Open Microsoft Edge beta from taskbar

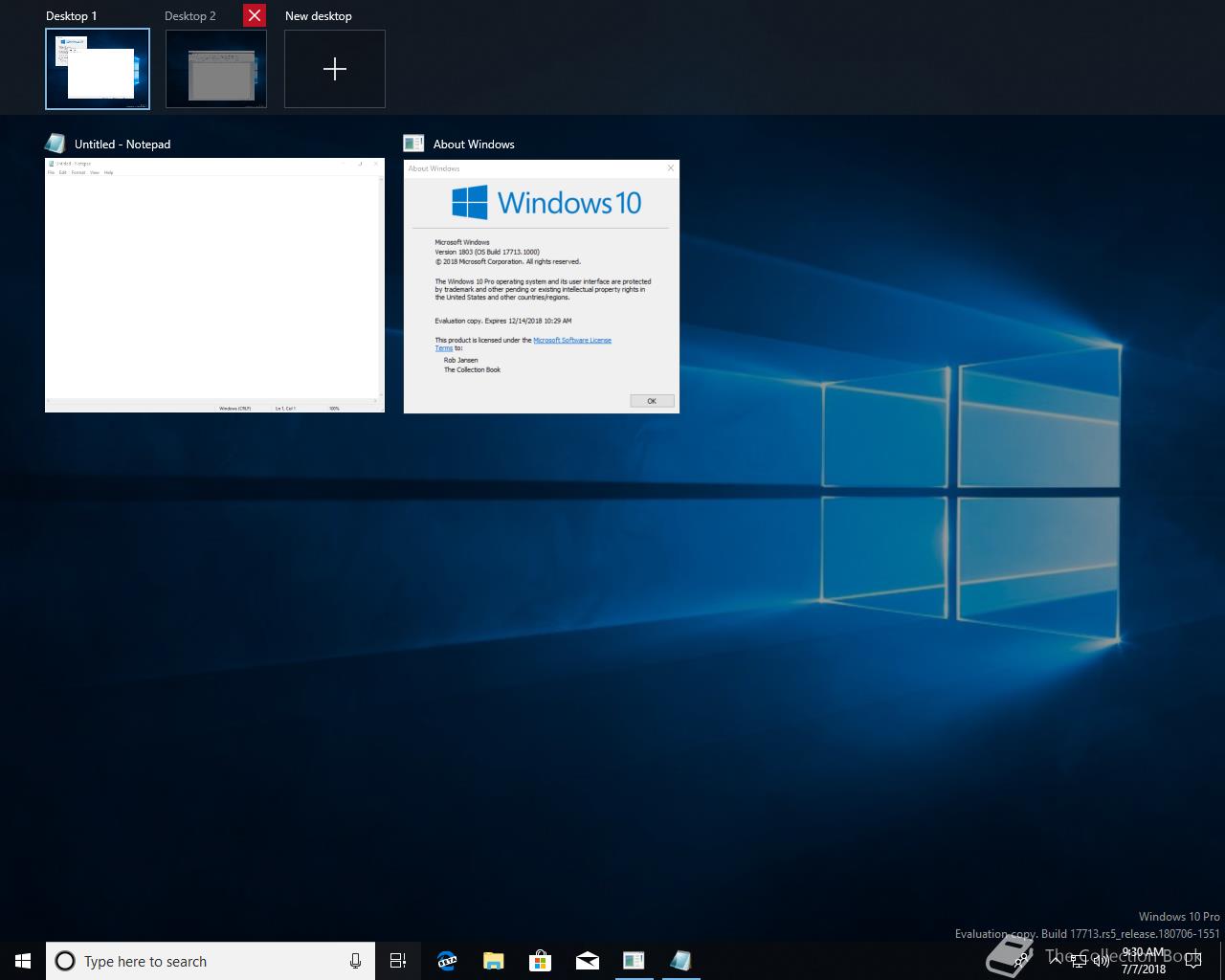(x=446, y=961)
